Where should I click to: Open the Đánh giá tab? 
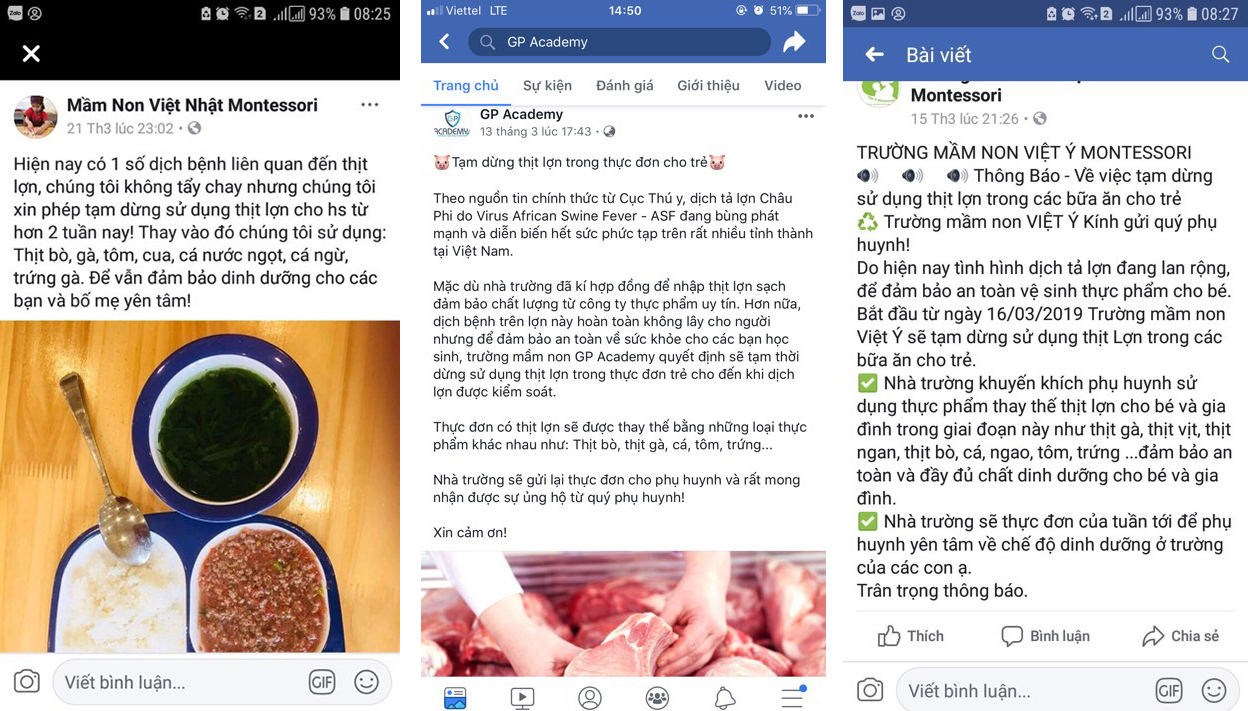(x=625, y=86)
